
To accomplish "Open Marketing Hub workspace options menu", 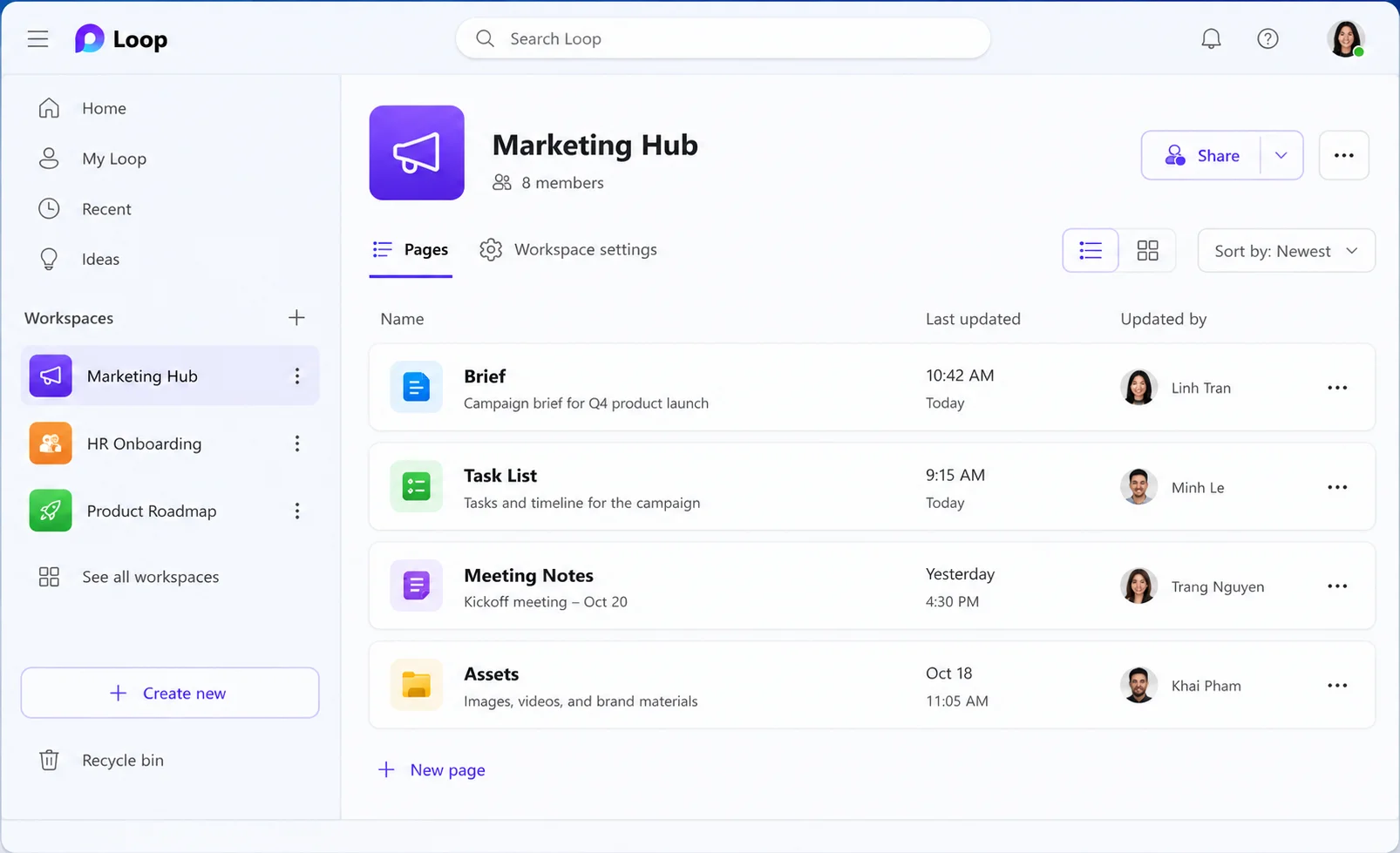I will click(x=297, y=376).
